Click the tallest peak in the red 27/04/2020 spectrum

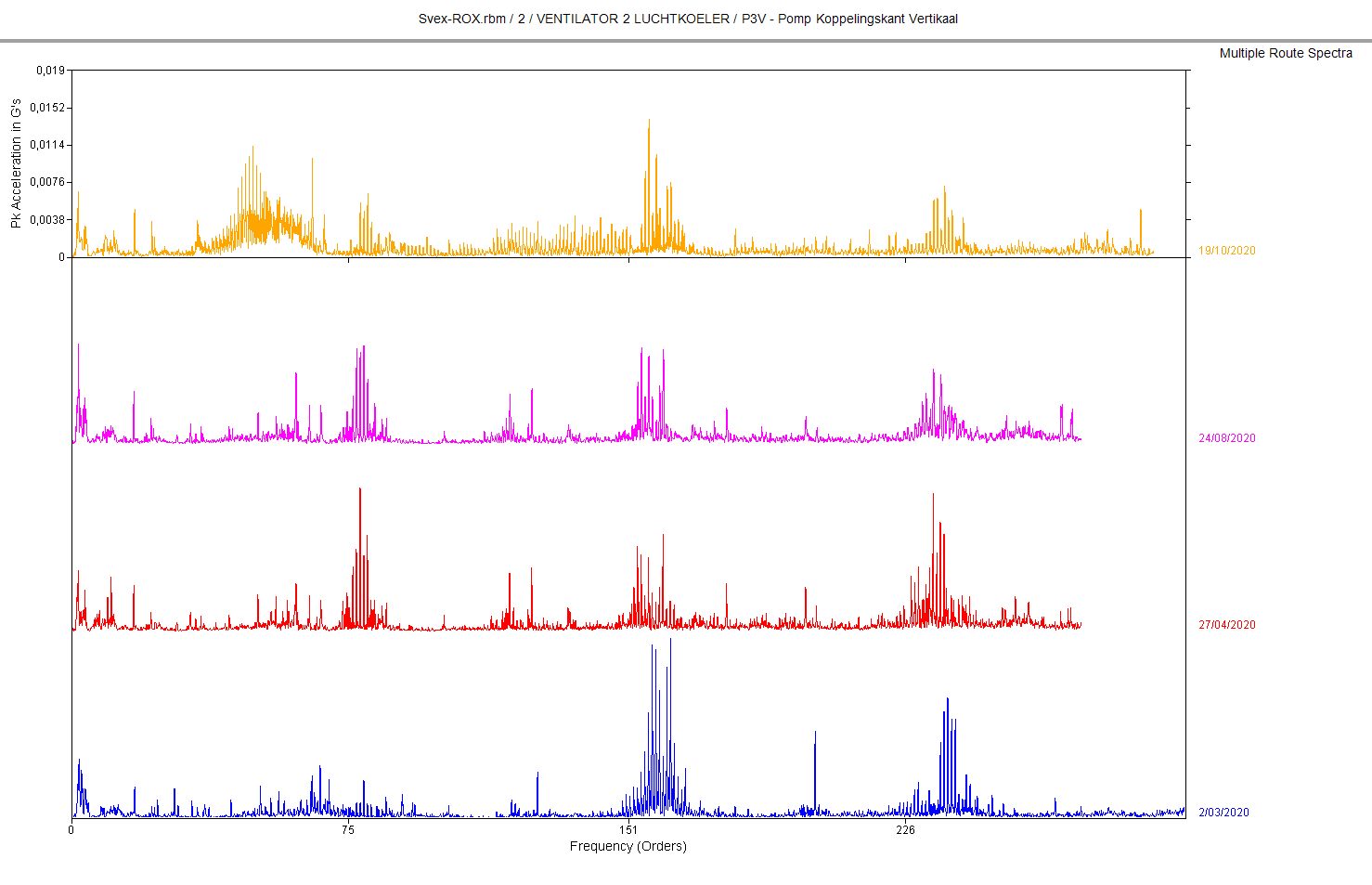359,490
